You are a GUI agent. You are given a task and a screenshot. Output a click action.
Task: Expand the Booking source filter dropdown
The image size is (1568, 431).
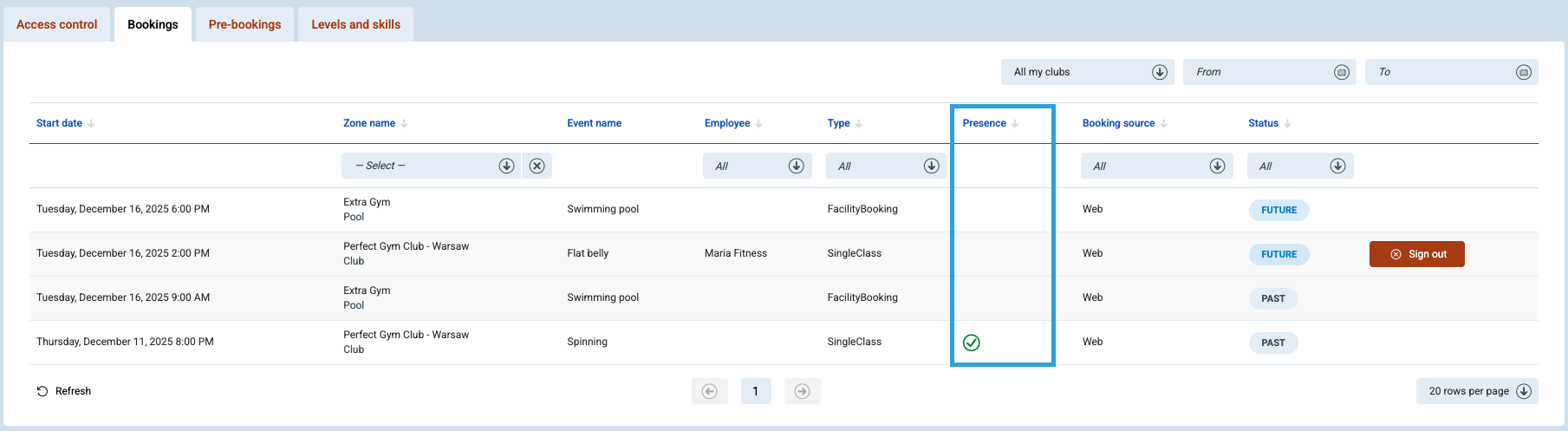(x=1217, y=166)
